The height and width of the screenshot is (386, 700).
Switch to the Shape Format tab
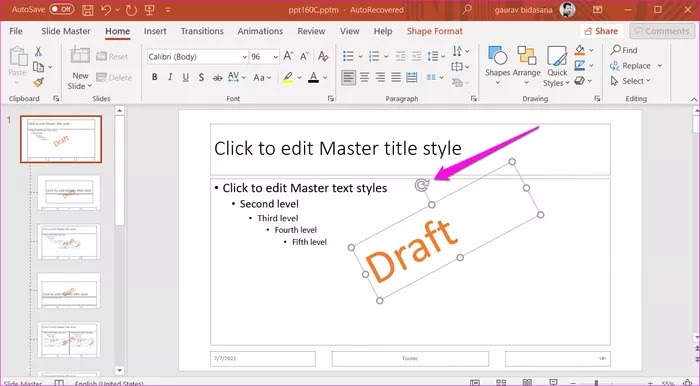[434, 31]
